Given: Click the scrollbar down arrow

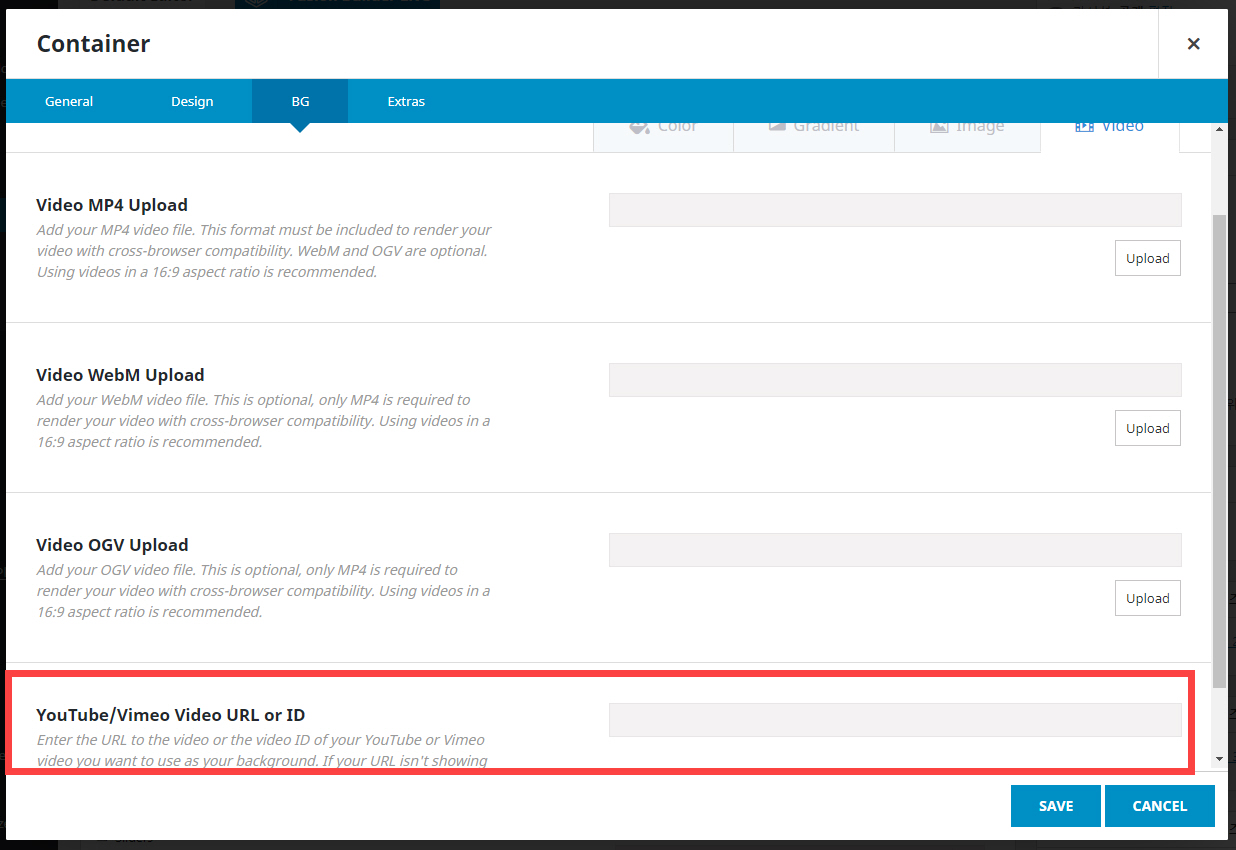Looking at the screenshot, I should tap(1219, 759).
